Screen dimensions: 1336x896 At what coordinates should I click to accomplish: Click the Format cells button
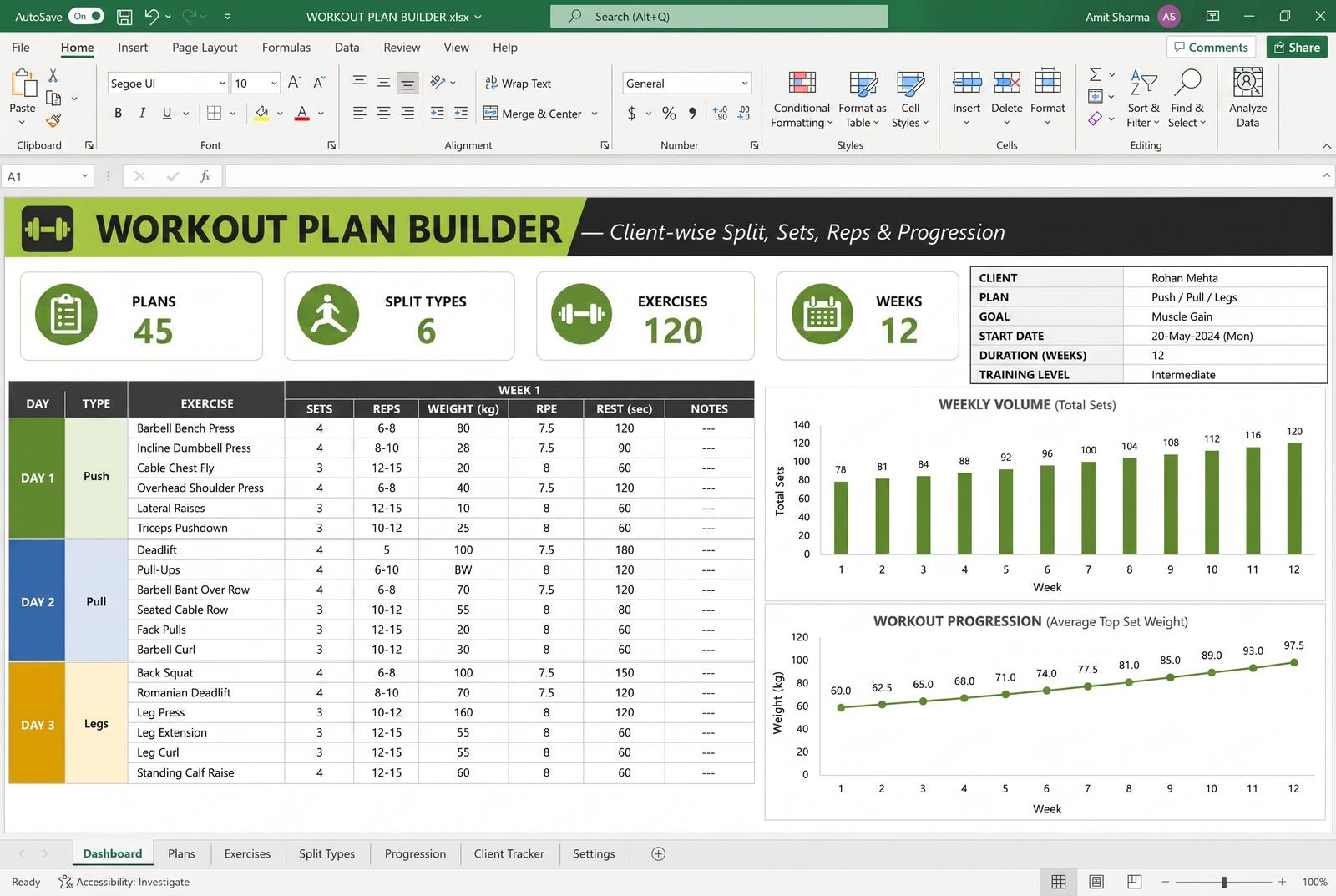[x=1047, y=99]
